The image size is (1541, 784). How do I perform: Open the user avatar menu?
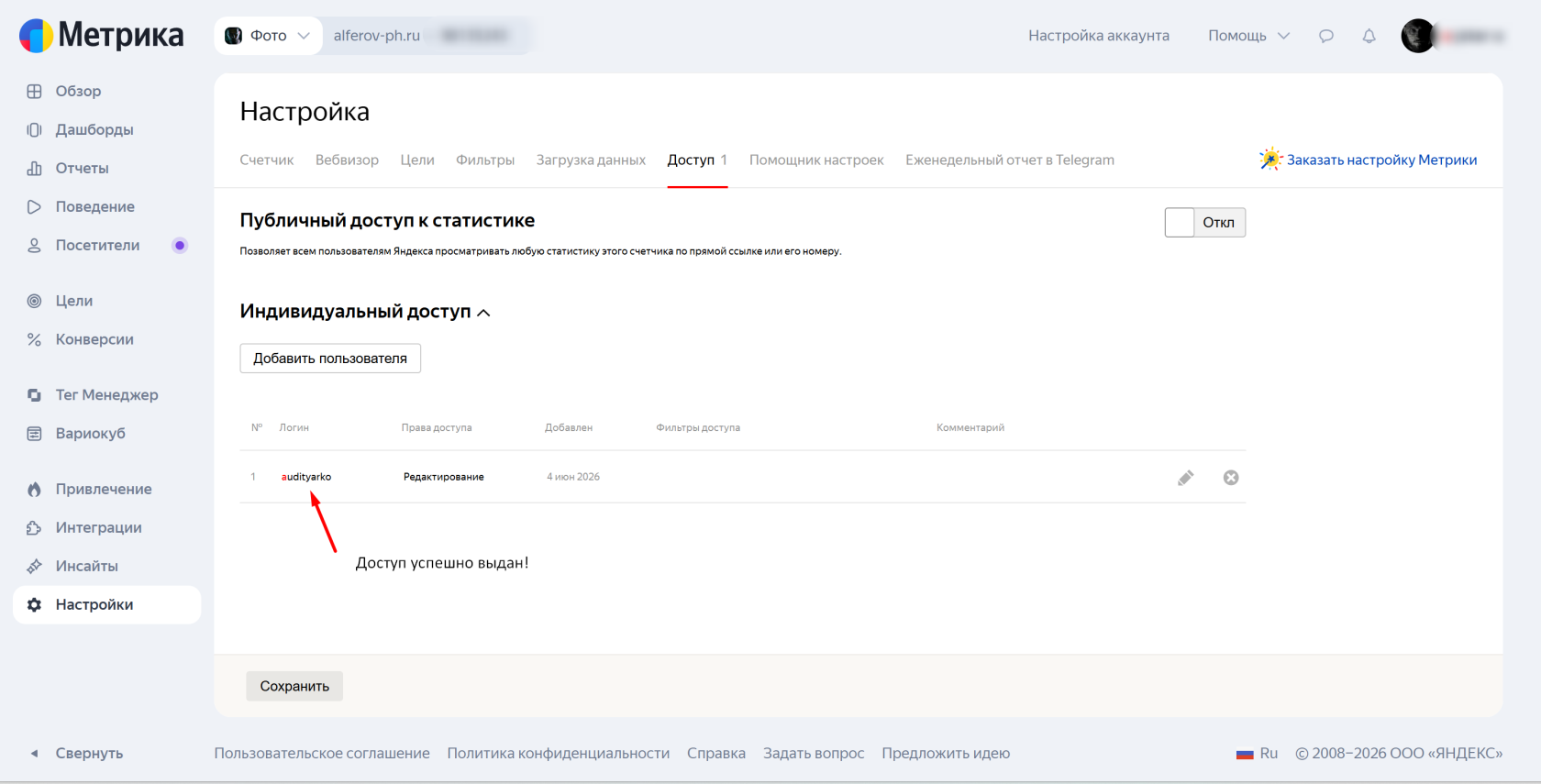[x=1418, y=36]
